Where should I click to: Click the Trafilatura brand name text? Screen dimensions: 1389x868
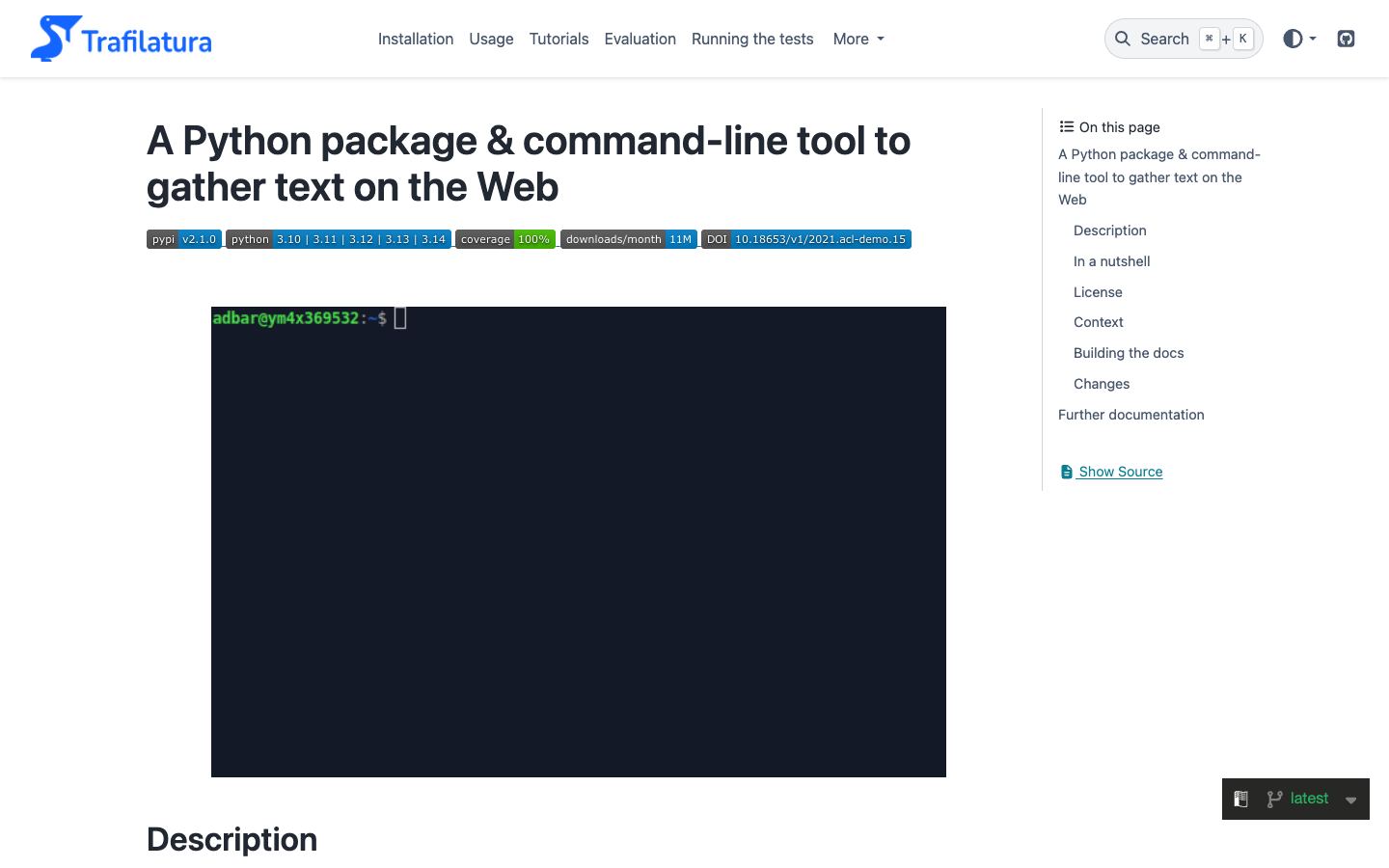click(147, 41)
